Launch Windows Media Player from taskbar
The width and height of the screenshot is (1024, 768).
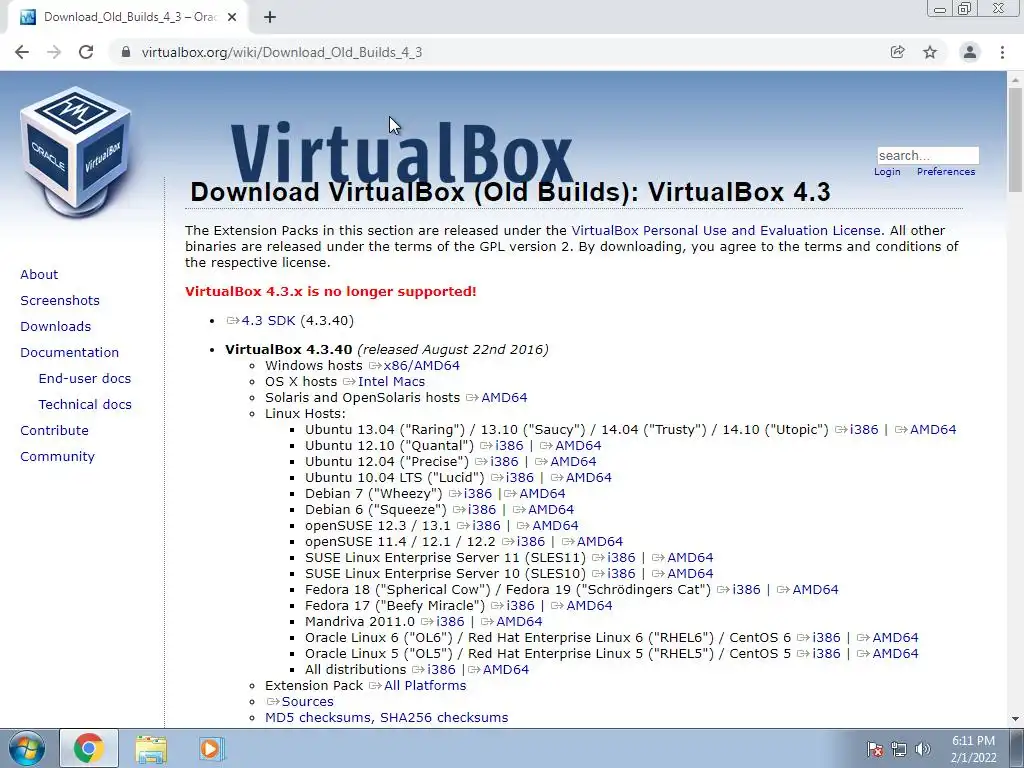[211, 749]
